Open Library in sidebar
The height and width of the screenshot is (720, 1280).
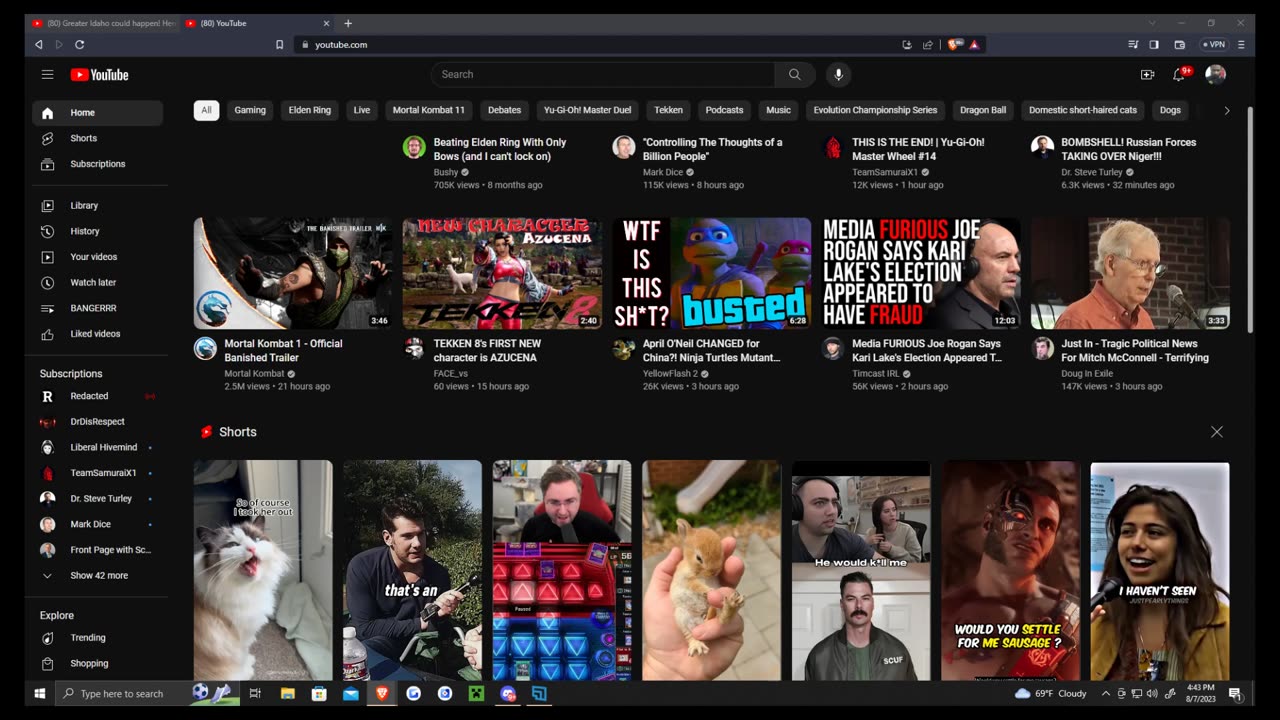(x=98, y=205)
